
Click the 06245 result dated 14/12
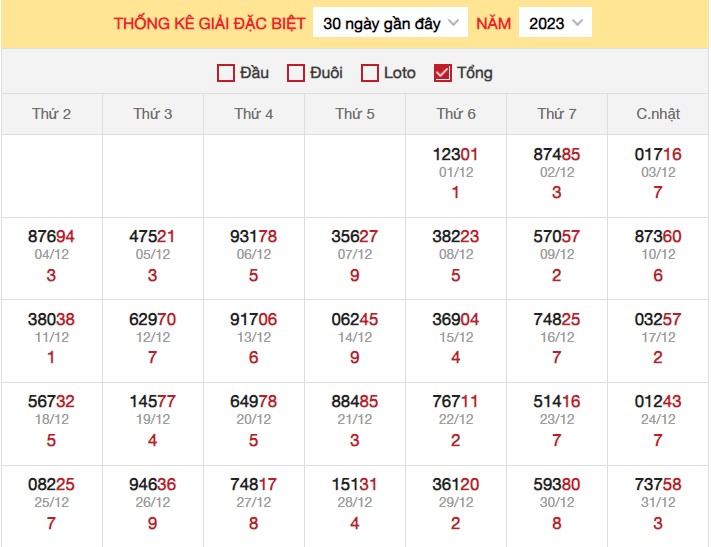click(355, 320)
